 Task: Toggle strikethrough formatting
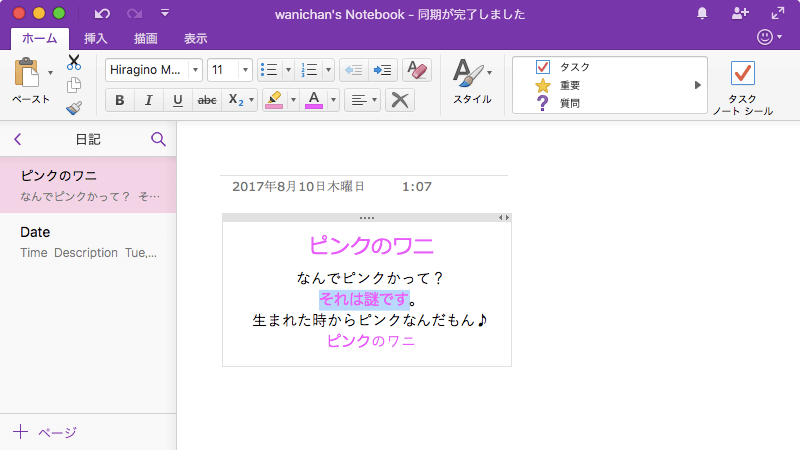(207, 100)
